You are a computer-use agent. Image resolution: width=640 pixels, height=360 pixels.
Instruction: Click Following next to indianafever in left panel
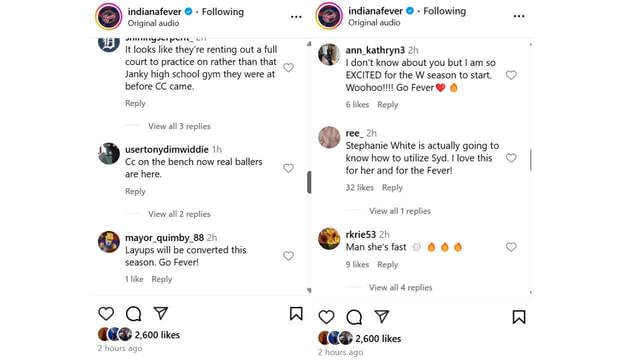click(222, 12)
